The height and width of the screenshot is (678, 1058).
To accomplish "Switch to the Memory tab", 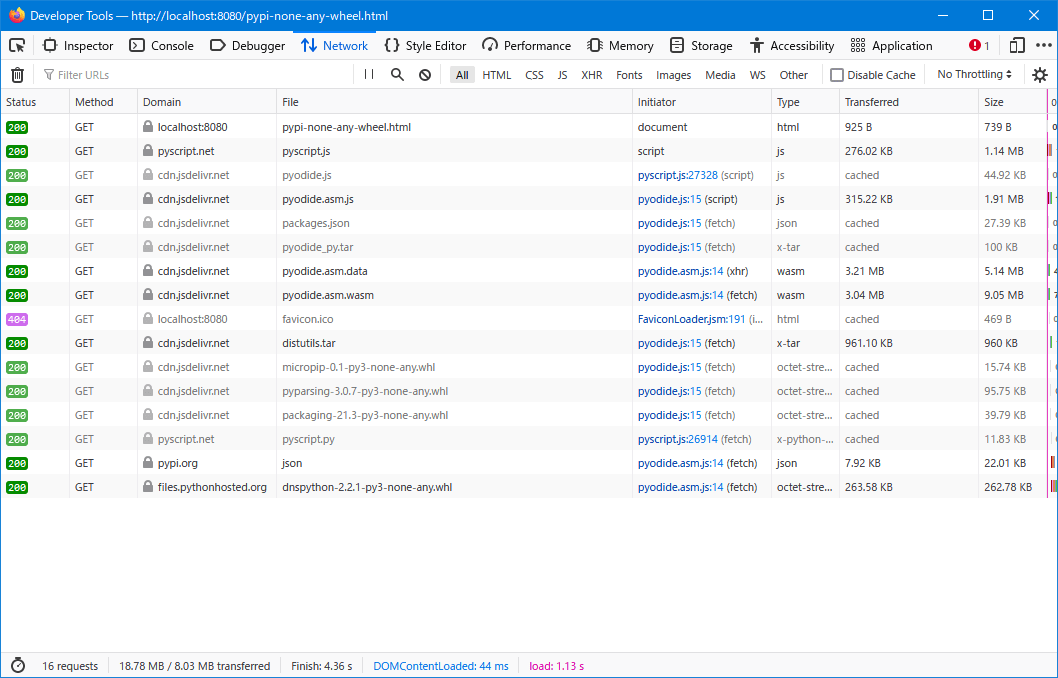I will coord(620,46).
